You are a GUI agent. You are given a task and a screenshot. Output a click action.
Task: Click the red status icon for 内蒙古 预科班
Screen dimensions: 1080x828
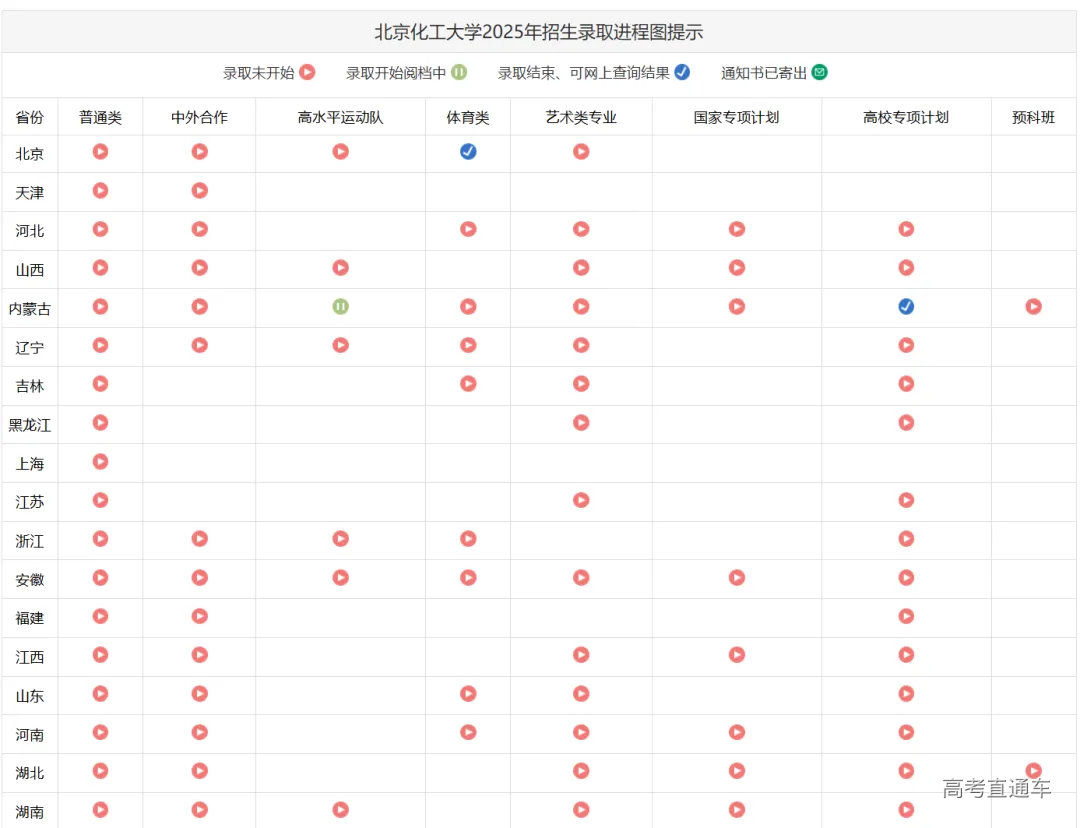1033,306
